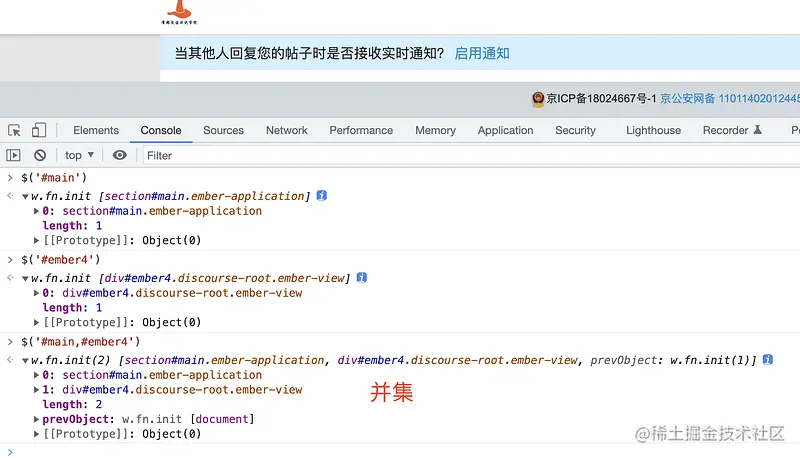Click info icon after prevObject: w.fn.init(1)]

pyautogui.click(x=768, y=360)
